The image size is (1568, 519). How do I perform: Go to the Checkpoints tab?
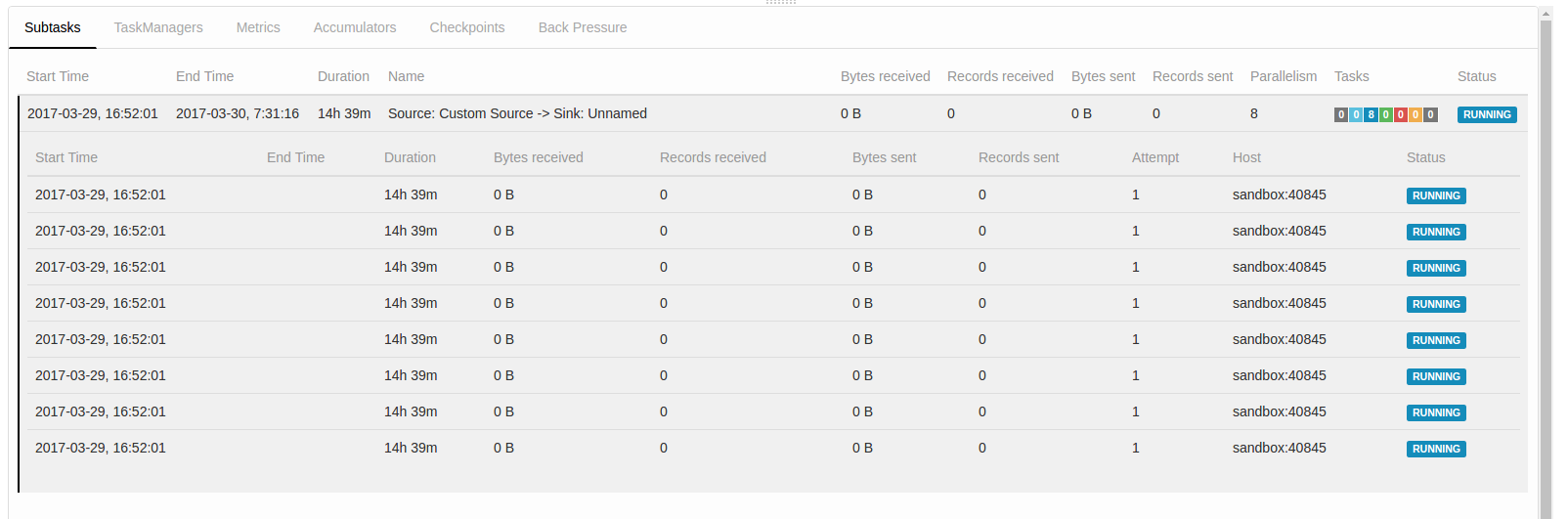click(x=467, y=27)
